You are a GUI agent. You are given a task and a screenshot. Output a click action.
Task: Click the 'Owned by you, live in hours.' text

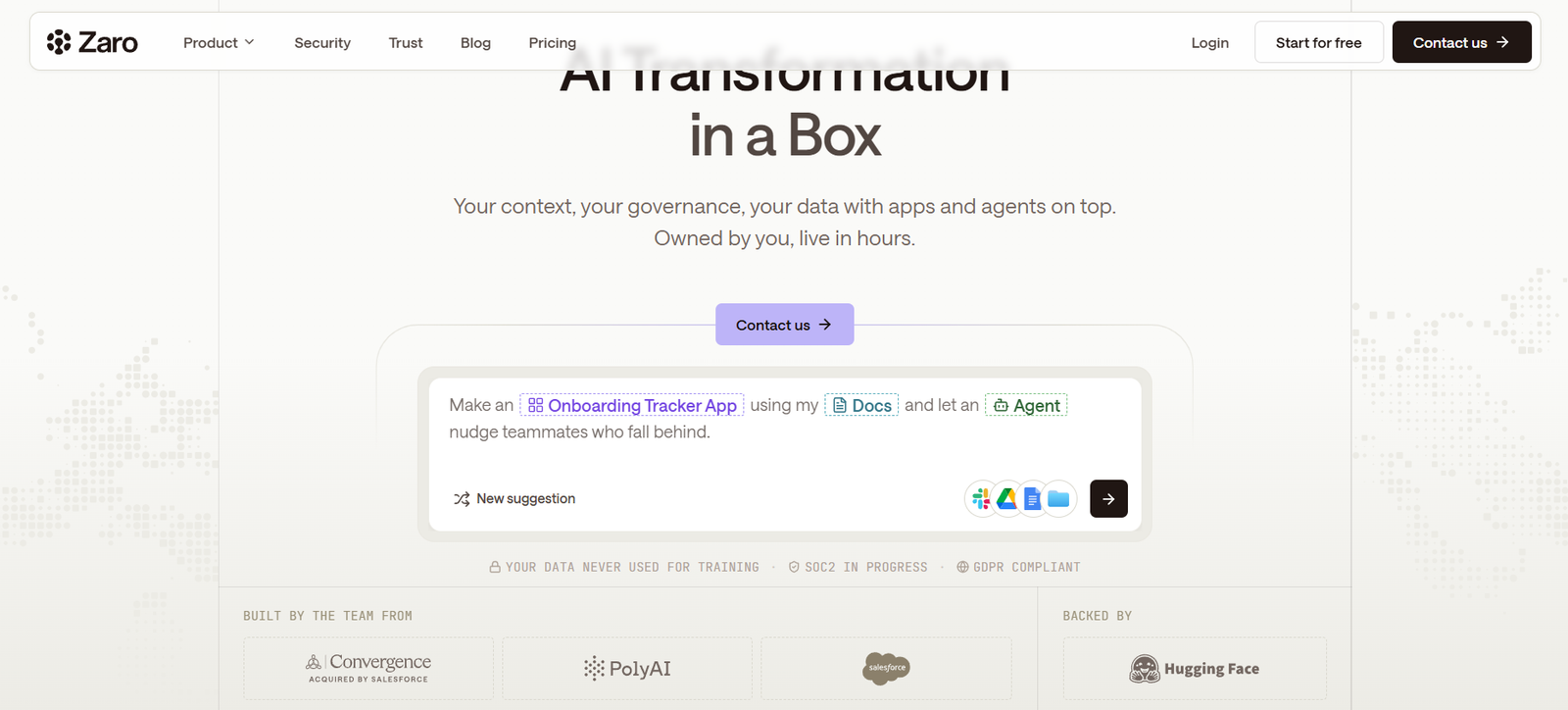tap(784, 238)
